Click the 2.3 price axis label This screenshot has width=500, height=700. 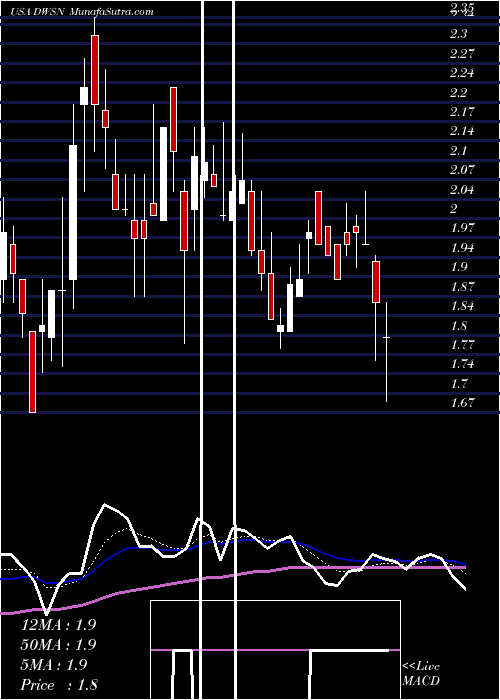pos(458,34)
